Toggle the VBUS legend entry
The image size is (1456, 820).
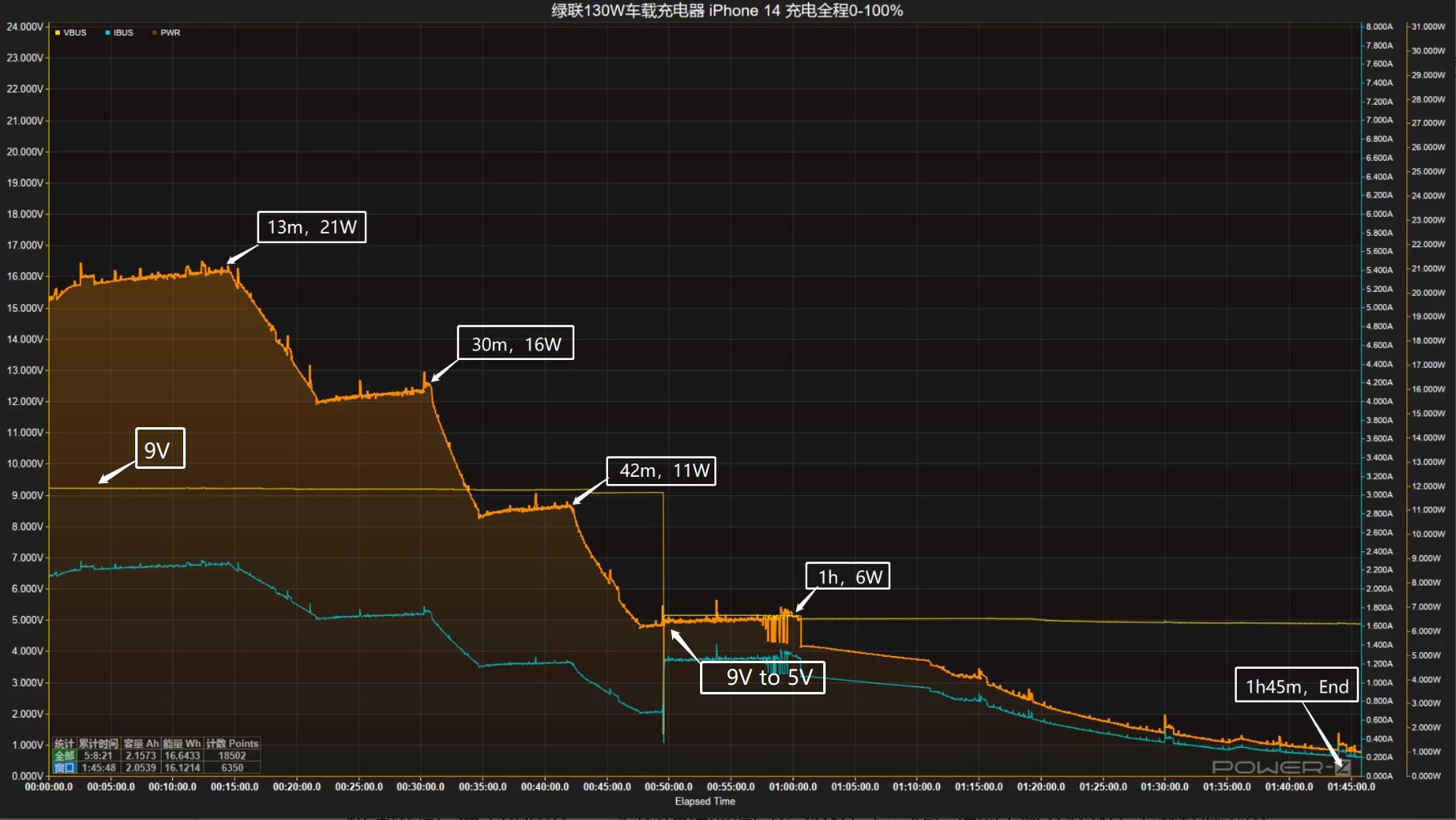click(x=74, y=33)
